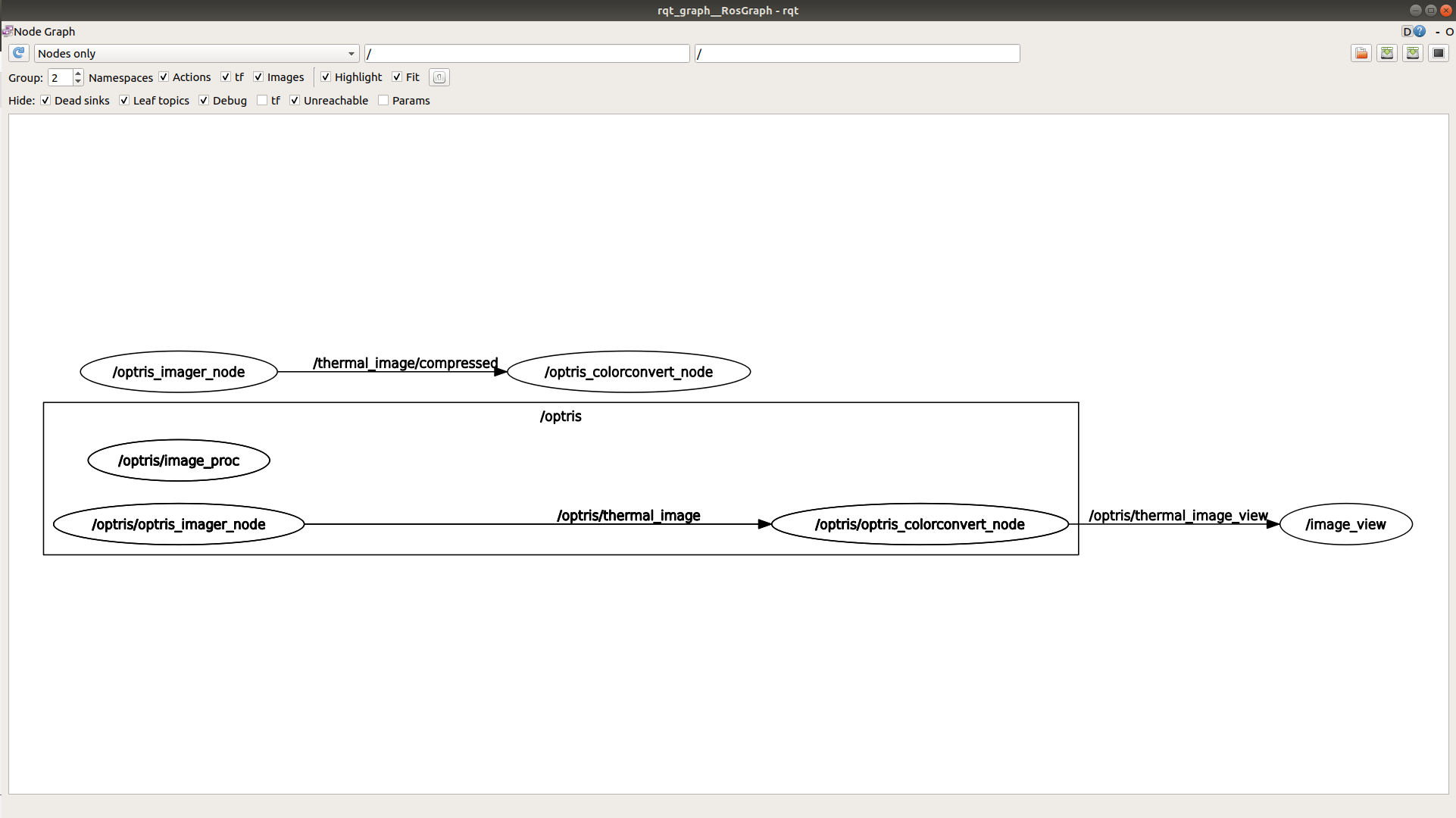Fit graph in view button

tap(439, 77)
